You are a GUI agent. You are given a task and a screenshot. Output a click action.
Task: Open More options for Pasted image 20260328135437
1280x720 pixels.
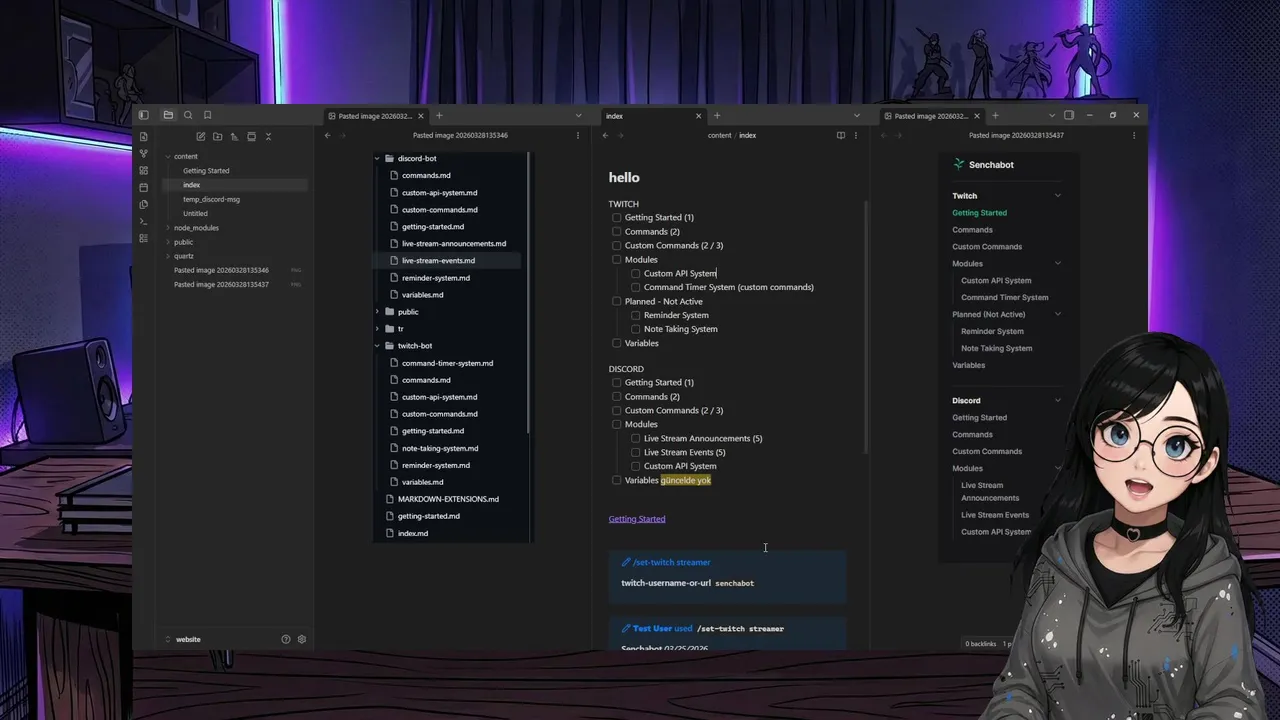[1133, 135]
